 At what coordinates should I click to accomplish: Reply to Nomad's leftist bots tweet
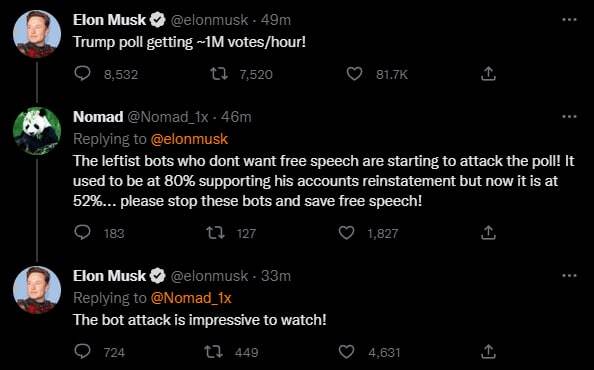click(82, 233)
